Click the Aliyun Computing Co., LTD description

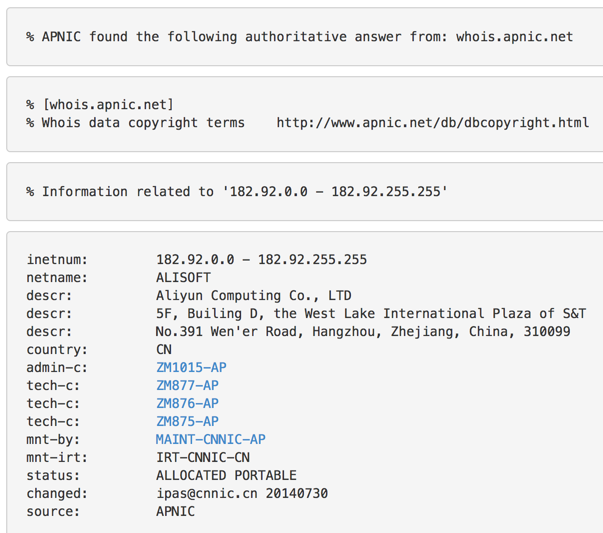254,296
